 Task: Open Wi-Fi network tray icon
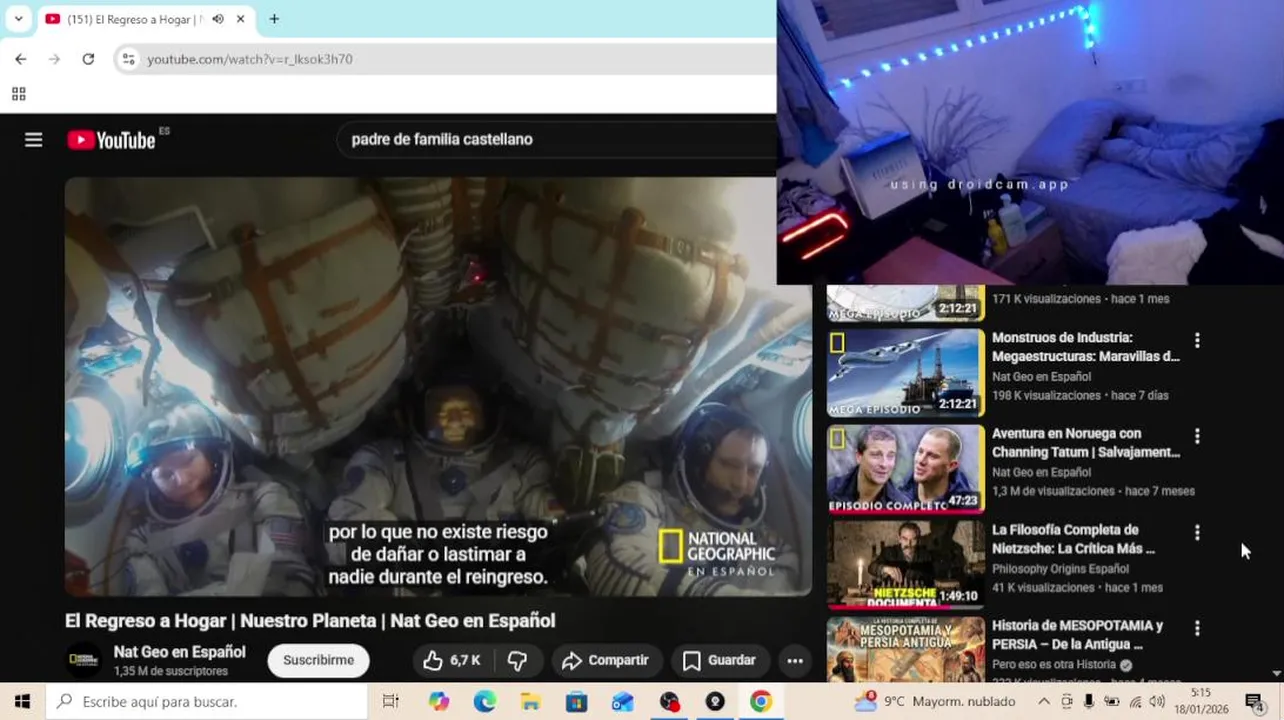pos(1135,702)
